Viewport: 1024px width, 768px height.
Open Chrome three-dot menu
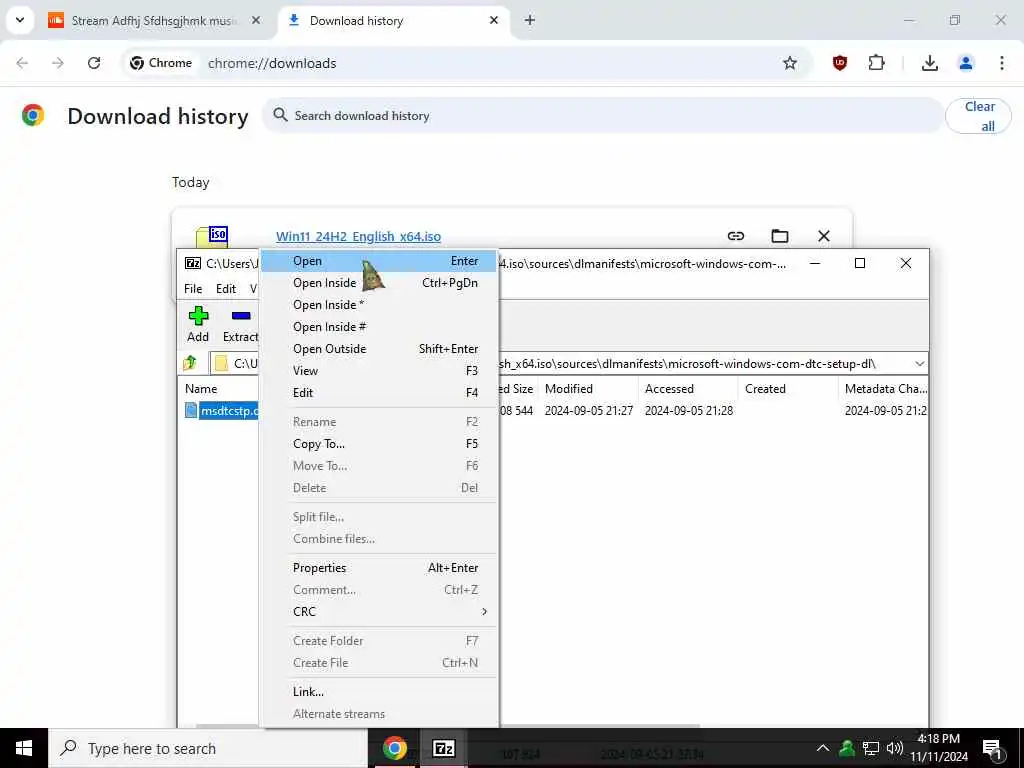[1002, 63]
